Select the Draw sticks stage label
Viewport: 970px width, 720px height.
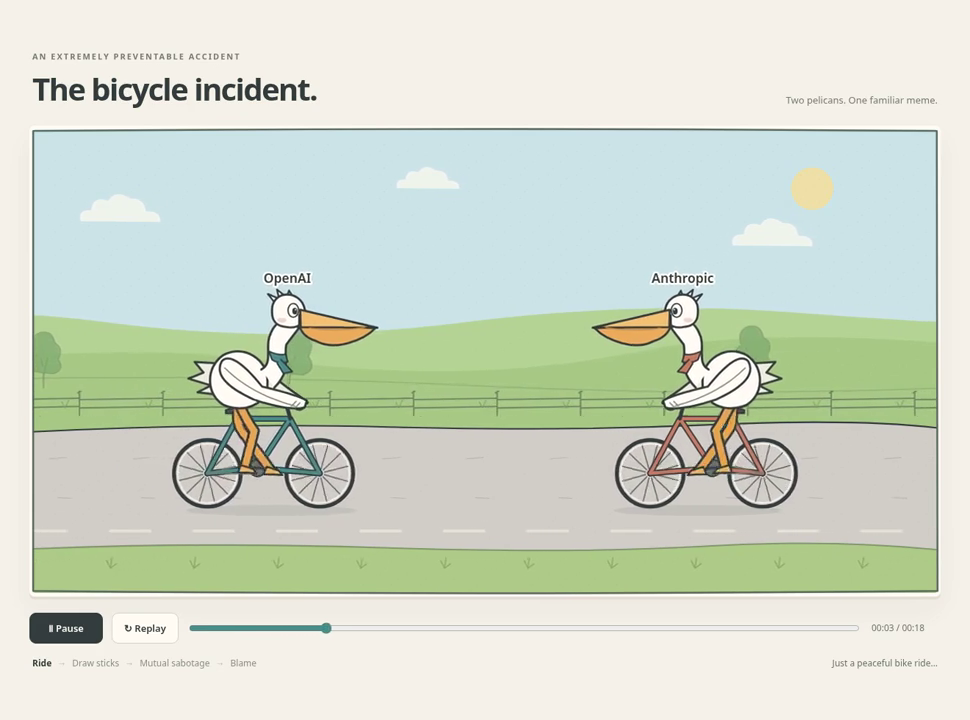tap(95, 663)
